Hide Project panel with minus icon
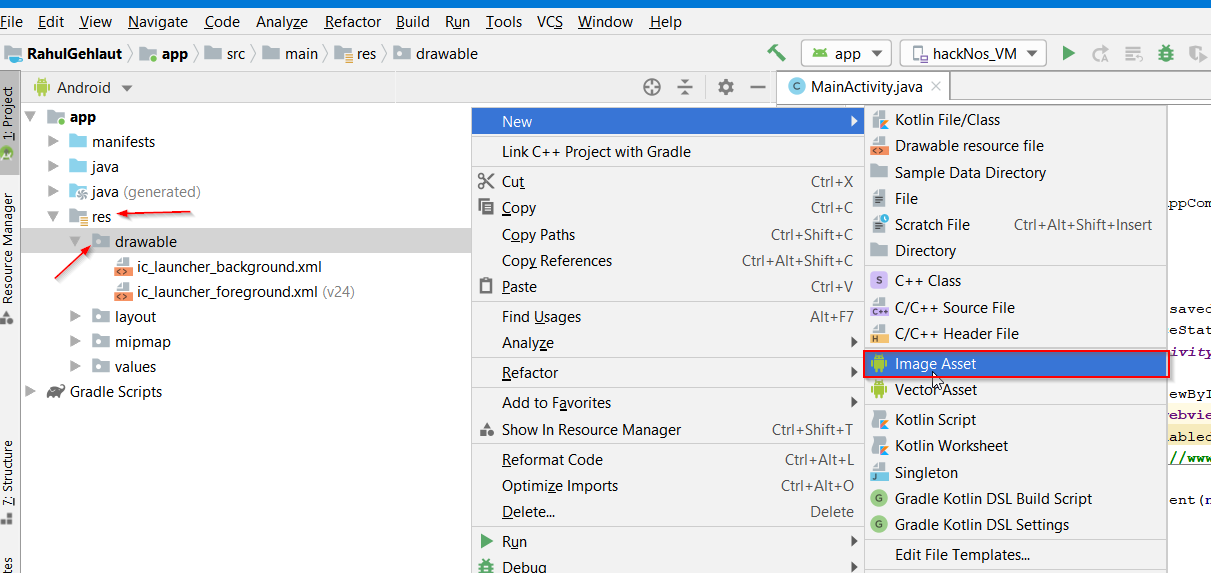The height and width of the screenshot is (573, 1211). point(758,87)
